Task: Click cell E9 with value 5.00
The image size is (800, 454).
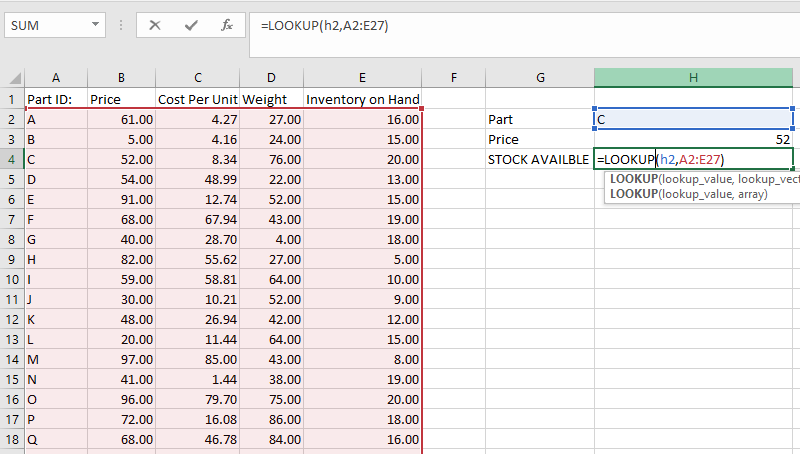Action: (362, 259)
